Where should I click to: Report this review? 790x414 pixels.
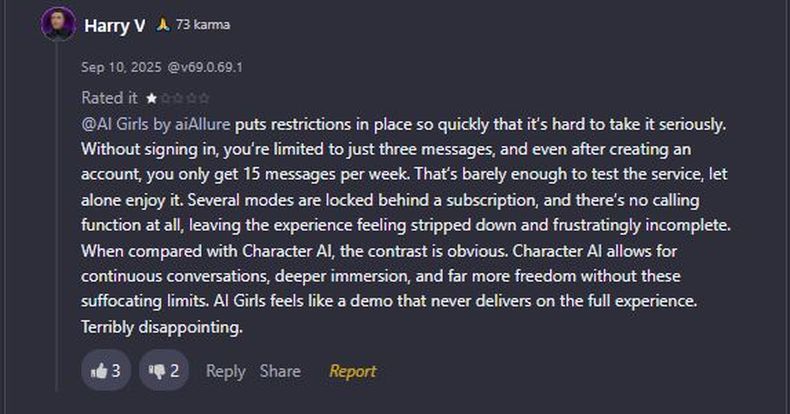coord(353,371)
